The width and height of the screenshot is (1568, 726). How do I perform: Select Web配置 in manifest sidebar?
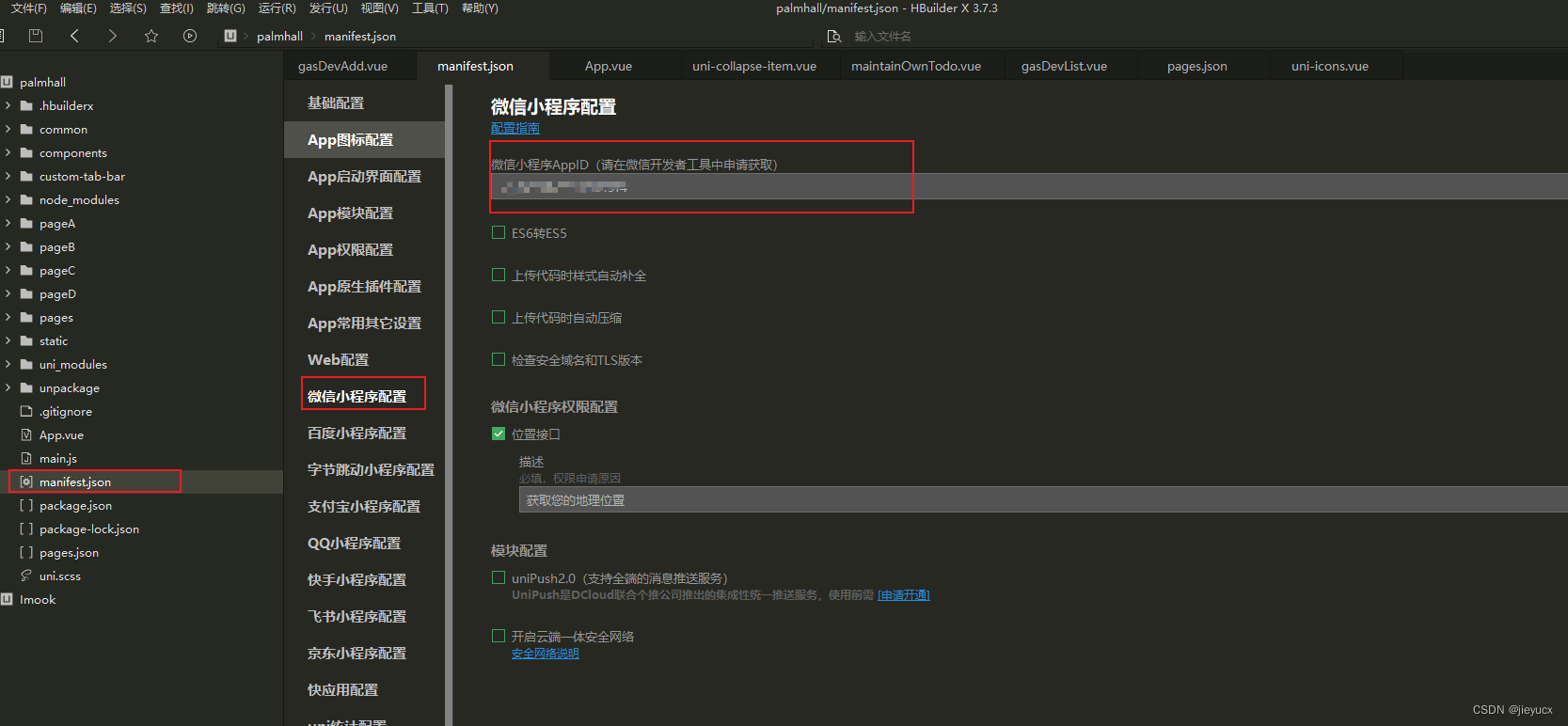point(364,359)
